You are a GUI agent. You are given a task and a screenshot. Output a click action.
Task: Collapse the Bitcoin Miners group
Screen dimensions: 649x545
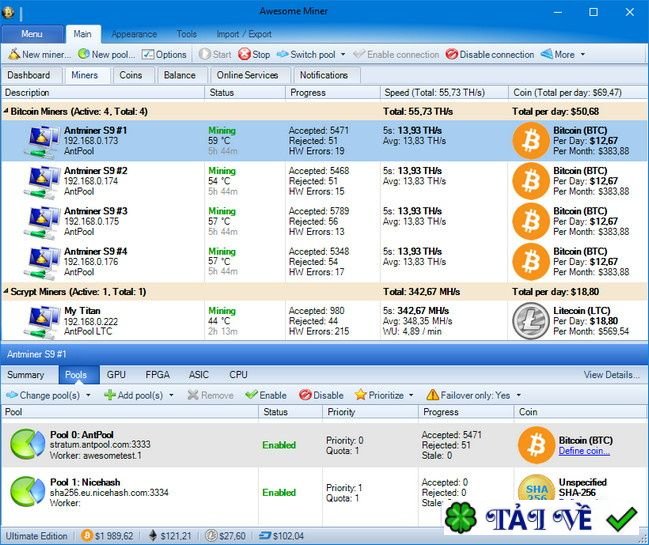pos(6,111)
